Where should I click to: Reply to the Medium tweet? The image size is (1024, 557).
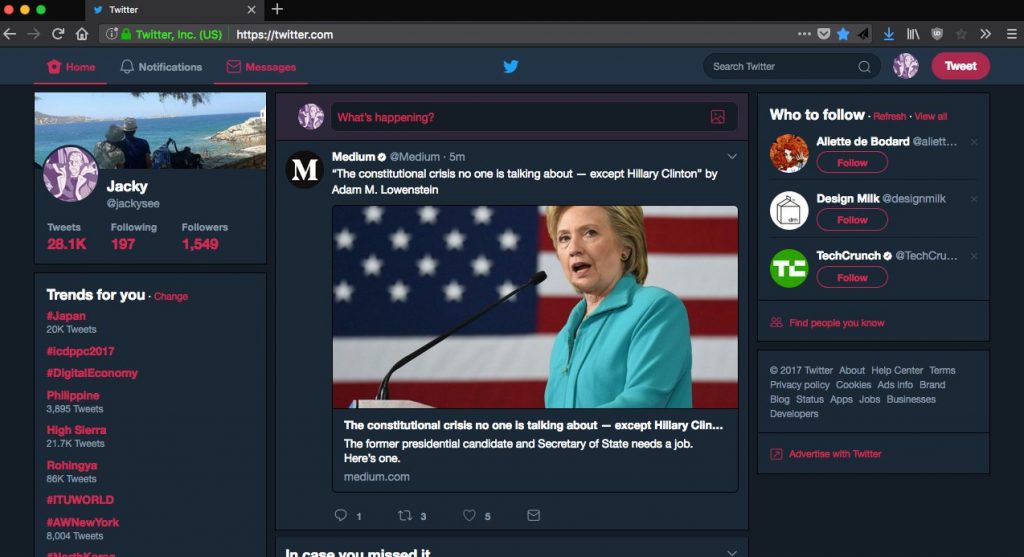point(341,515)
